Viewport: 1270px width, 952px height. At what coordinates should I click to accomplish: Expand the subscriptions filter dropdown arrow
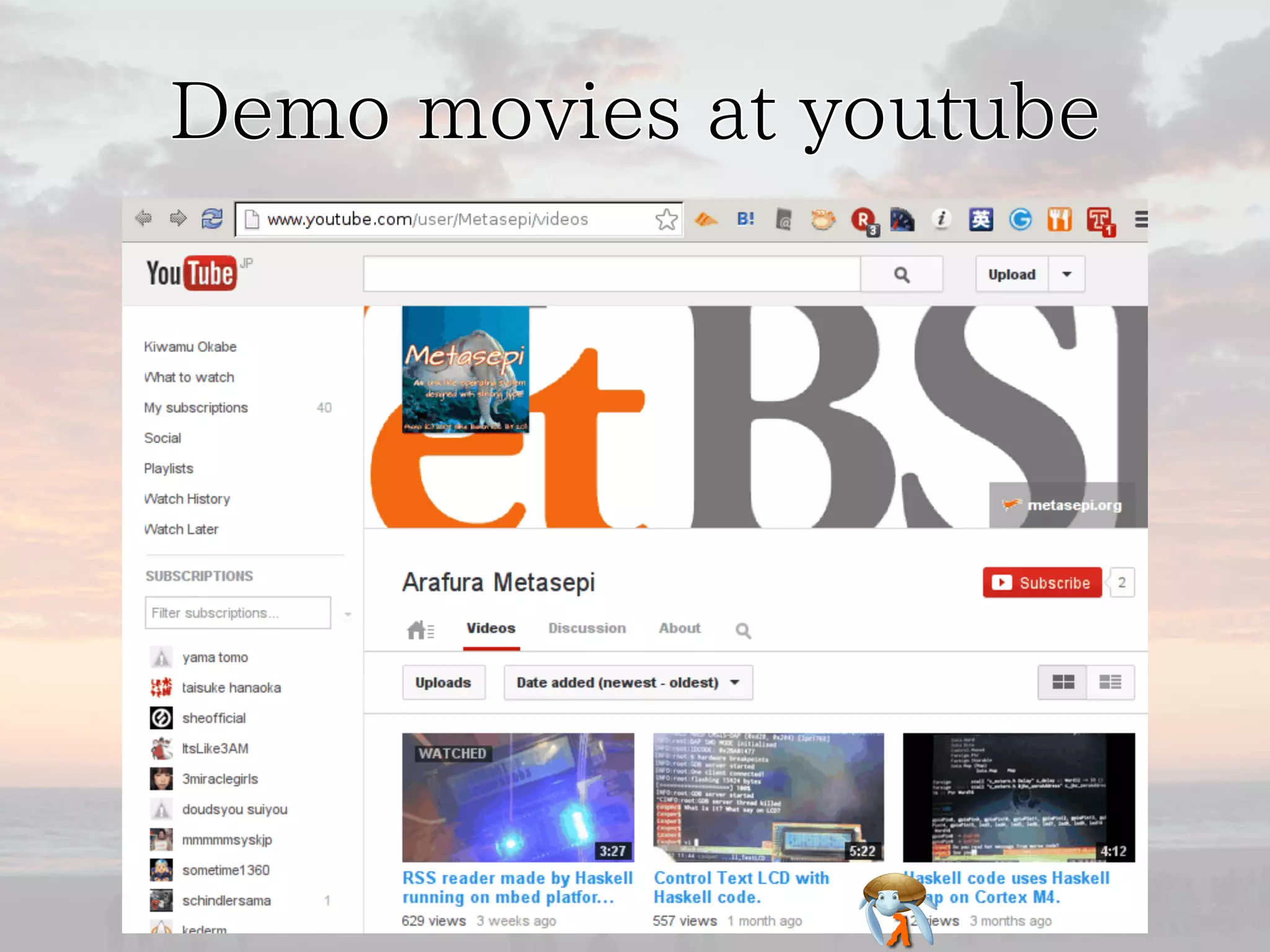348,614
